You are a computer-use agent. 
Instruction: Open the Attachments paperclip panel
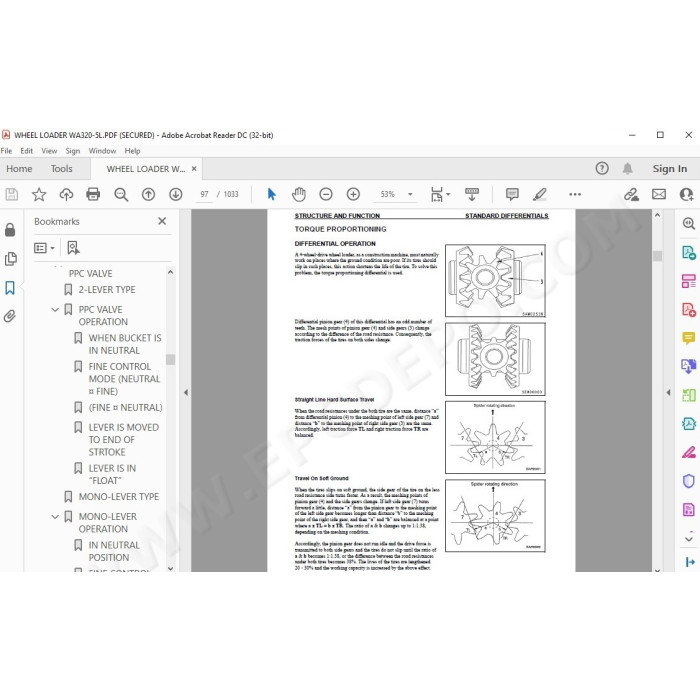pyautogui.click(x=10, y=316)
